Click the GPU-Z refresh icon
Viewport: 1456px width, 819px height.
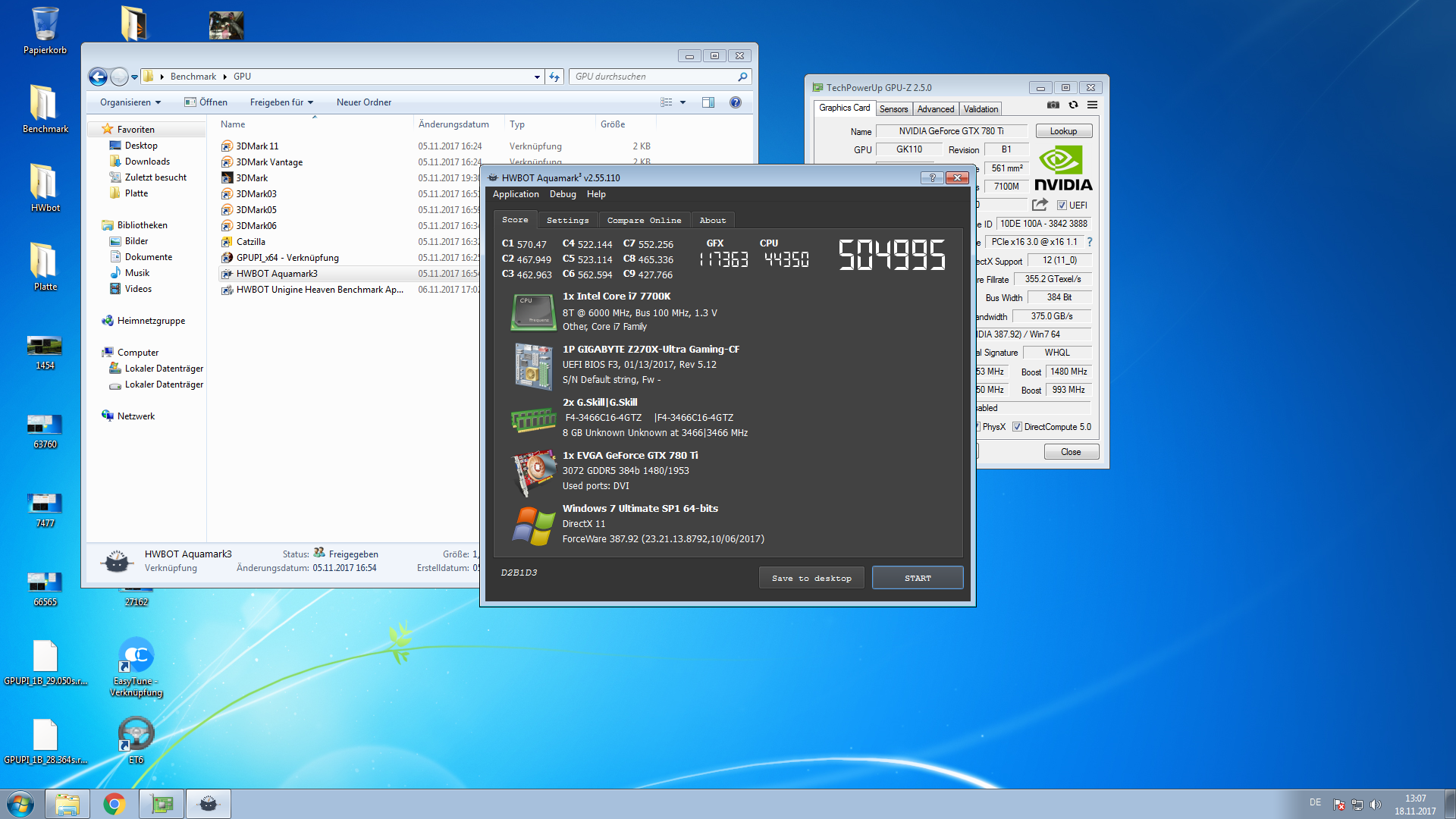[1073, 105]
